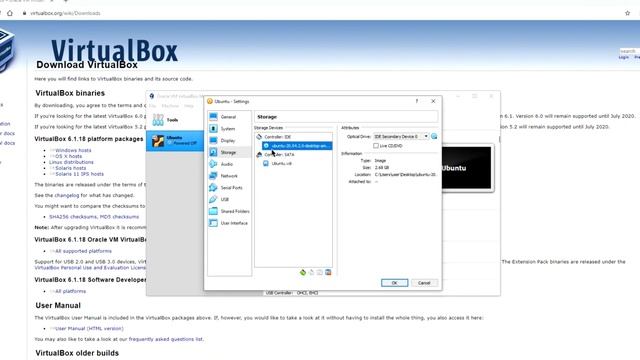
Task: Click the remove controller icon
Action: [311, 272]
